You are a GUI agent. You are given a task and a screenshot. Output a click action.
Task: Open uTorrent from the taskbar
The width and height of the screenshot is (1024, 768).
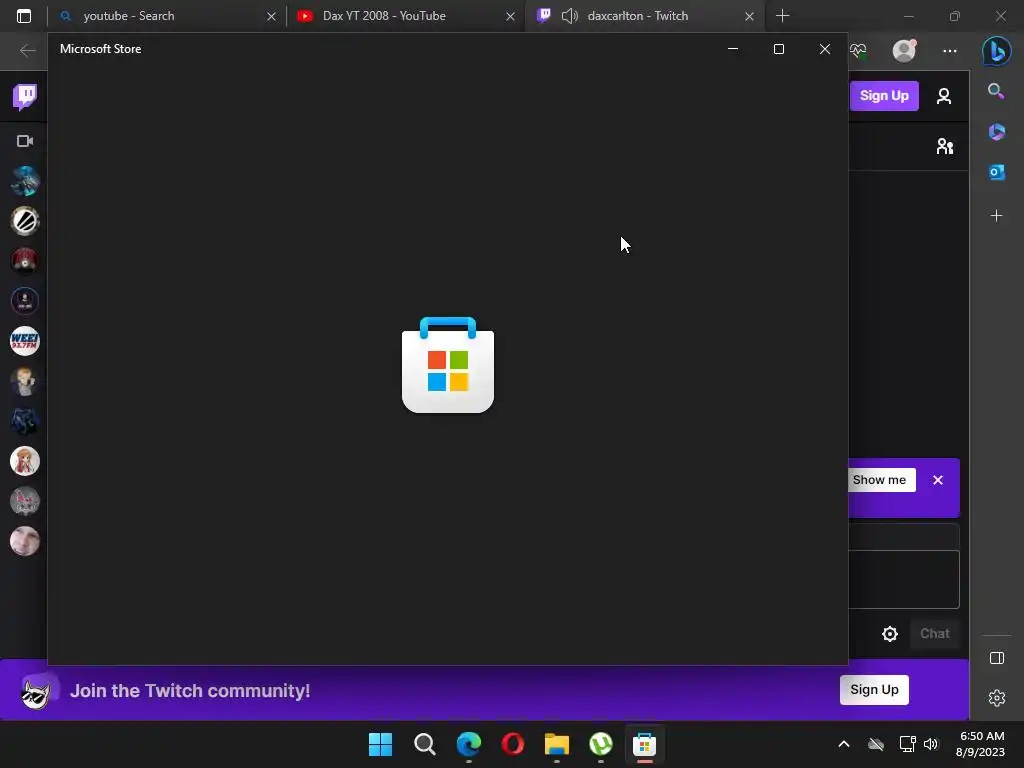601,744
